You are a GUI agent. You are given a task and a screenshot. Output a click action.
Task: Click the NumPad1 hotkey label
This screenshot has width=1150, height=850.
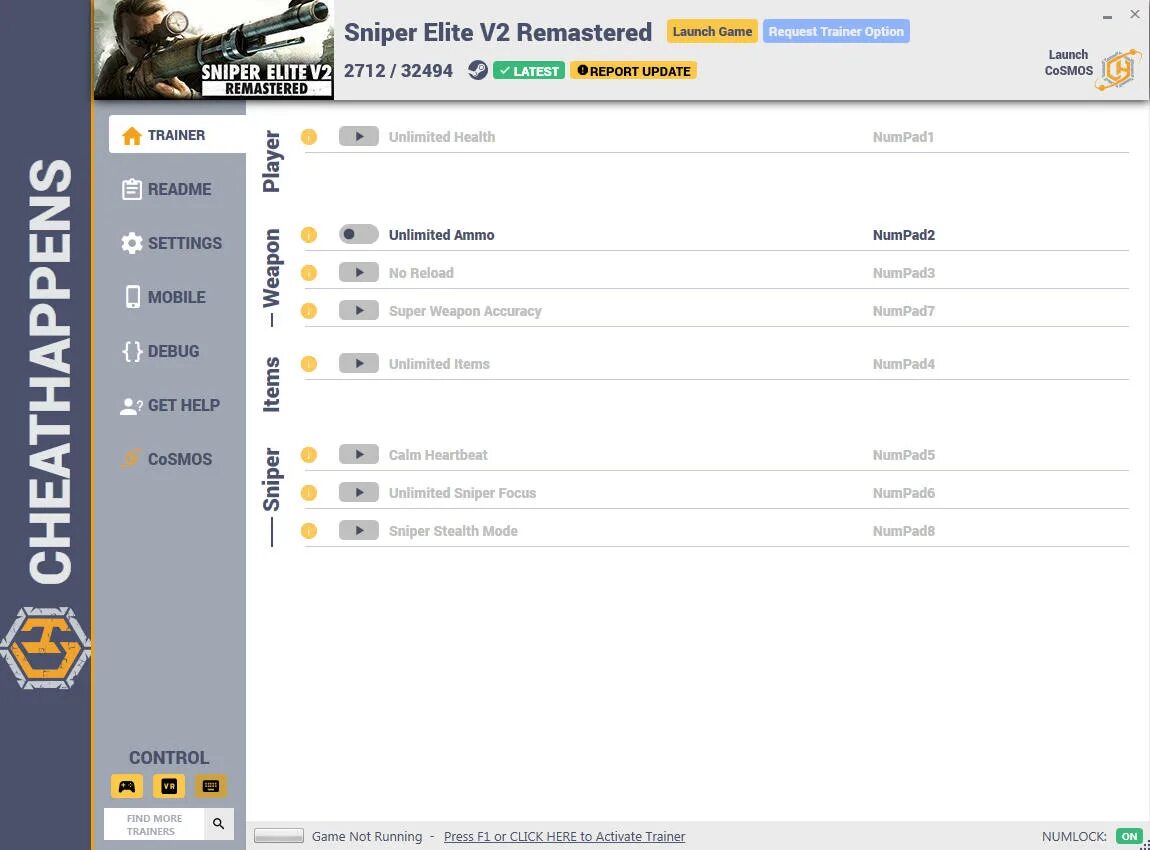(903, 136)
